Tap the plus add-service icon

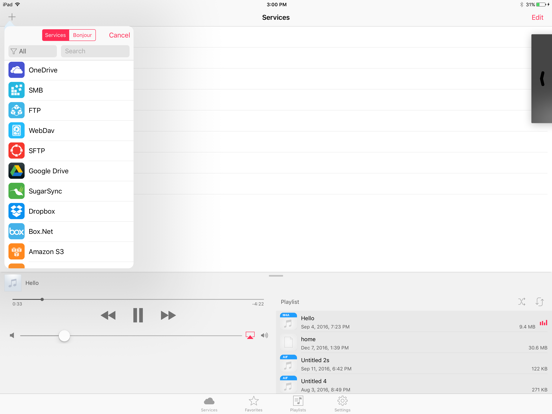pyautogui.click(x=12, y=17)
